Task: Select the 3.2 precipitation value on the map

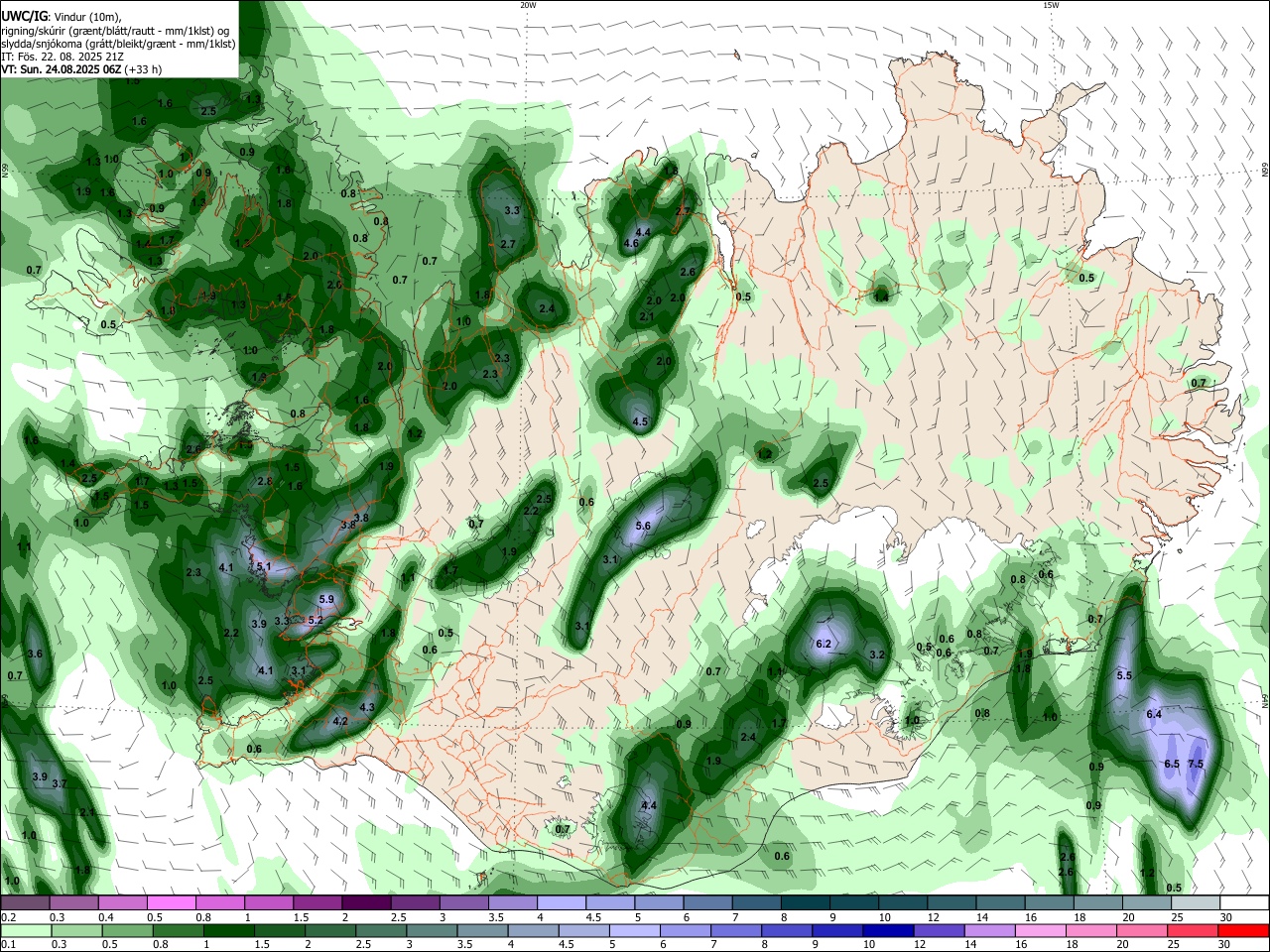Action: [x=877, y=655]
